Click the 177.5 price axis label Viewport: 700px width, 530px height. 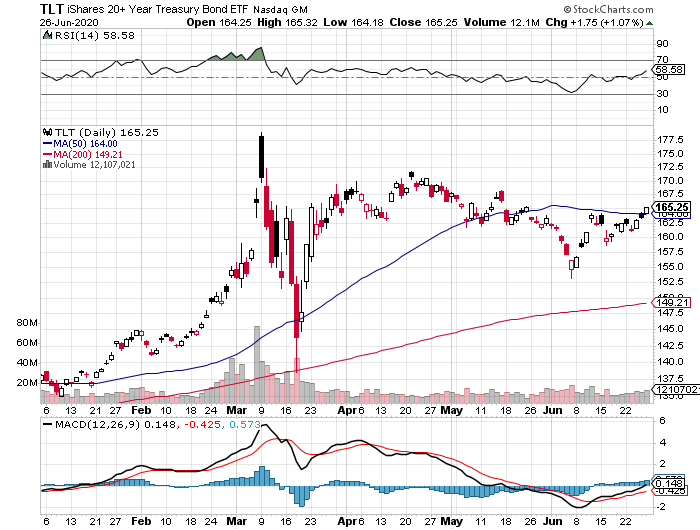coord(670,140)
